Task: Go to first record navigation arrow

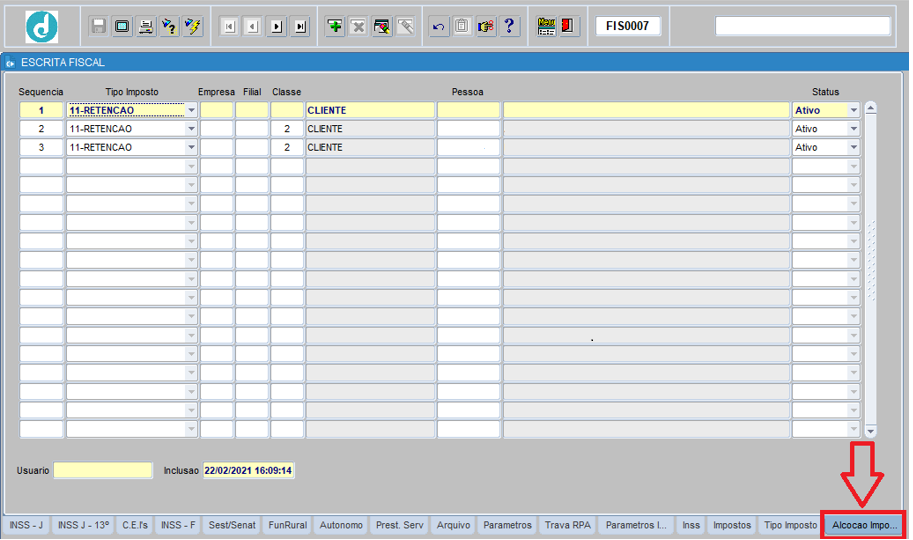Action: pos(229,27)
